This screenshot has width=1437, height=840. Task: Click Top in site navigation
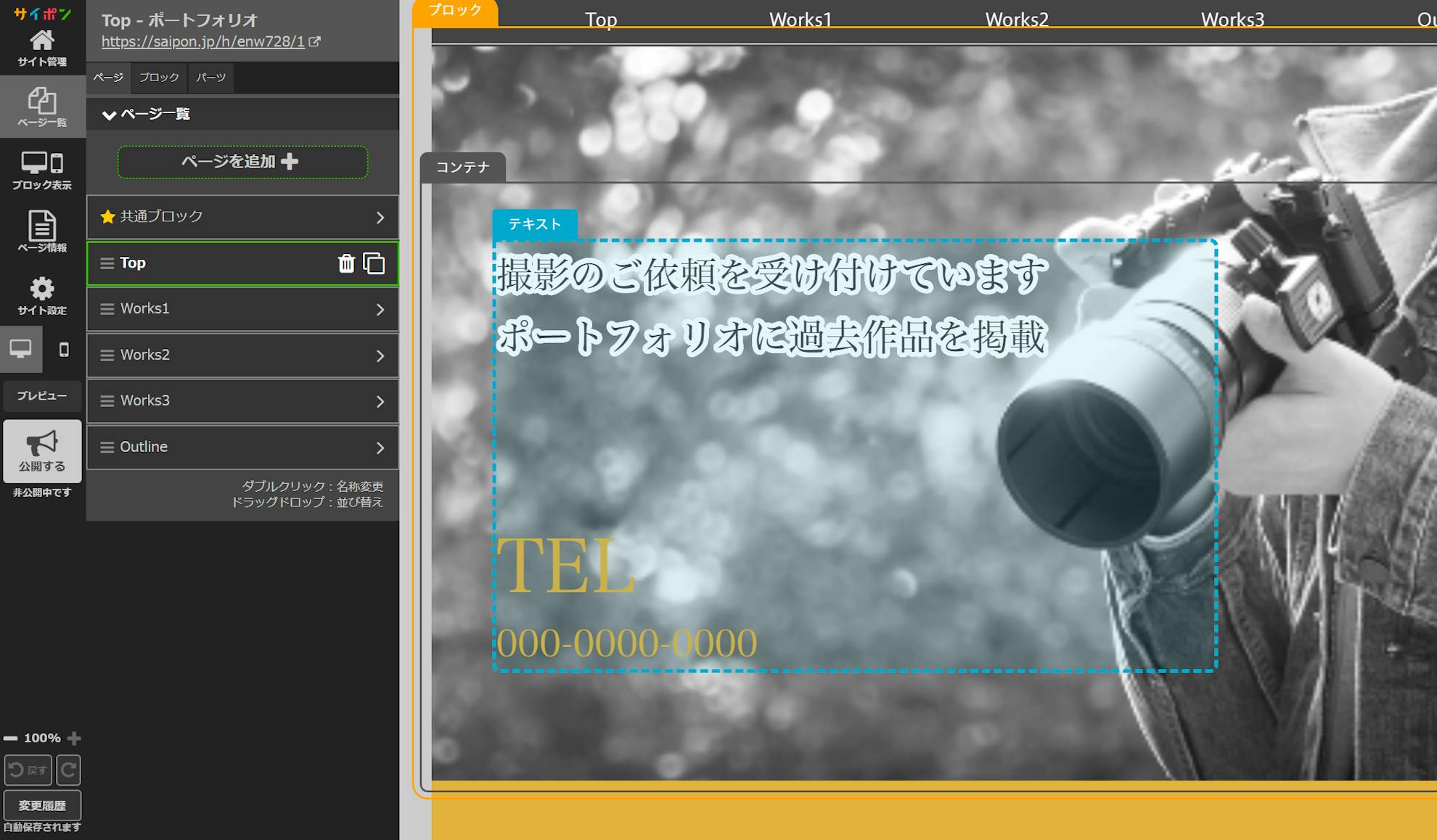point(601,20)
